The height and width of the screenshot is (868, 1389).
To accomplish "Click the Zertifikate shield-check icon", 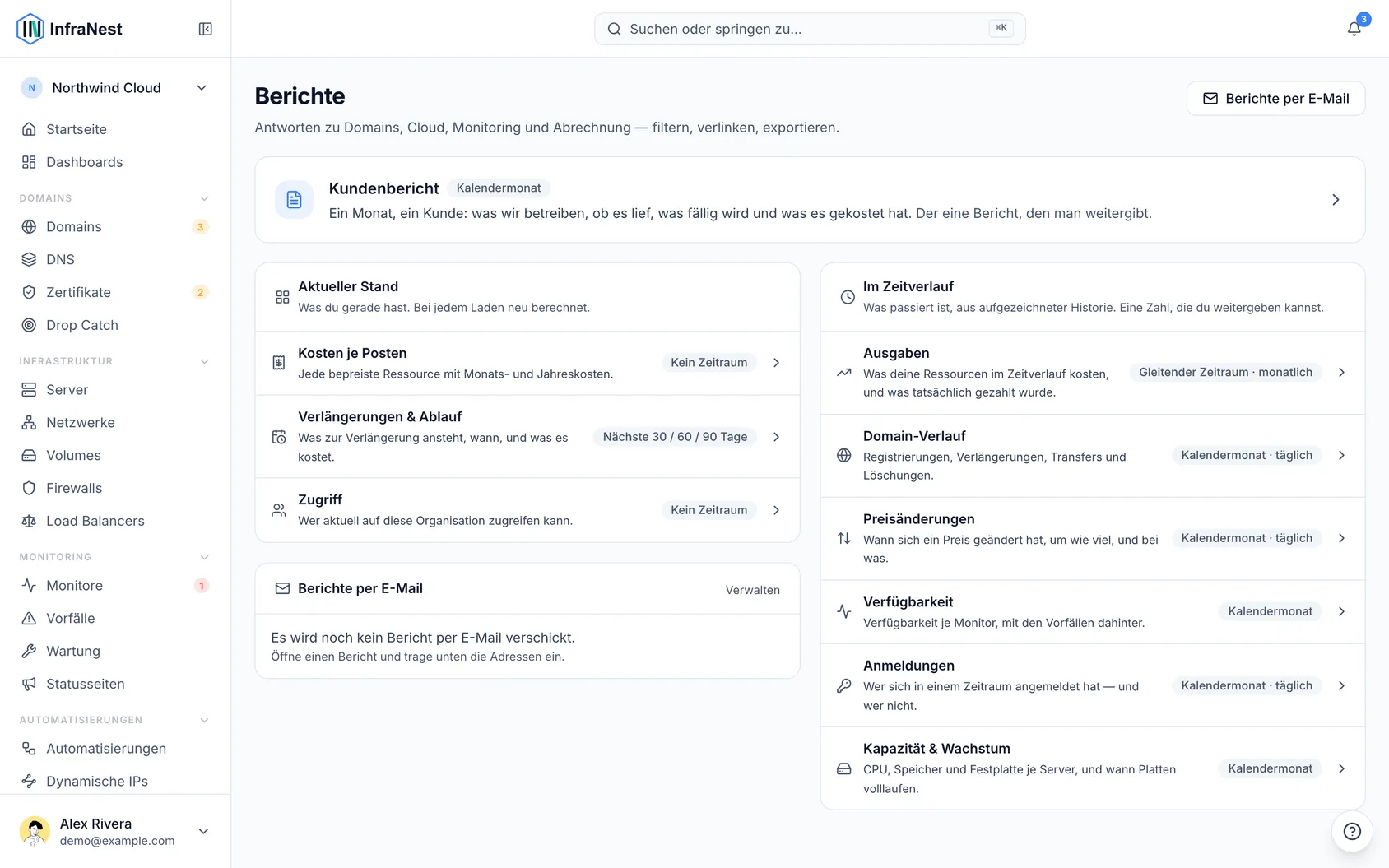I will click(x=29, y=292).
